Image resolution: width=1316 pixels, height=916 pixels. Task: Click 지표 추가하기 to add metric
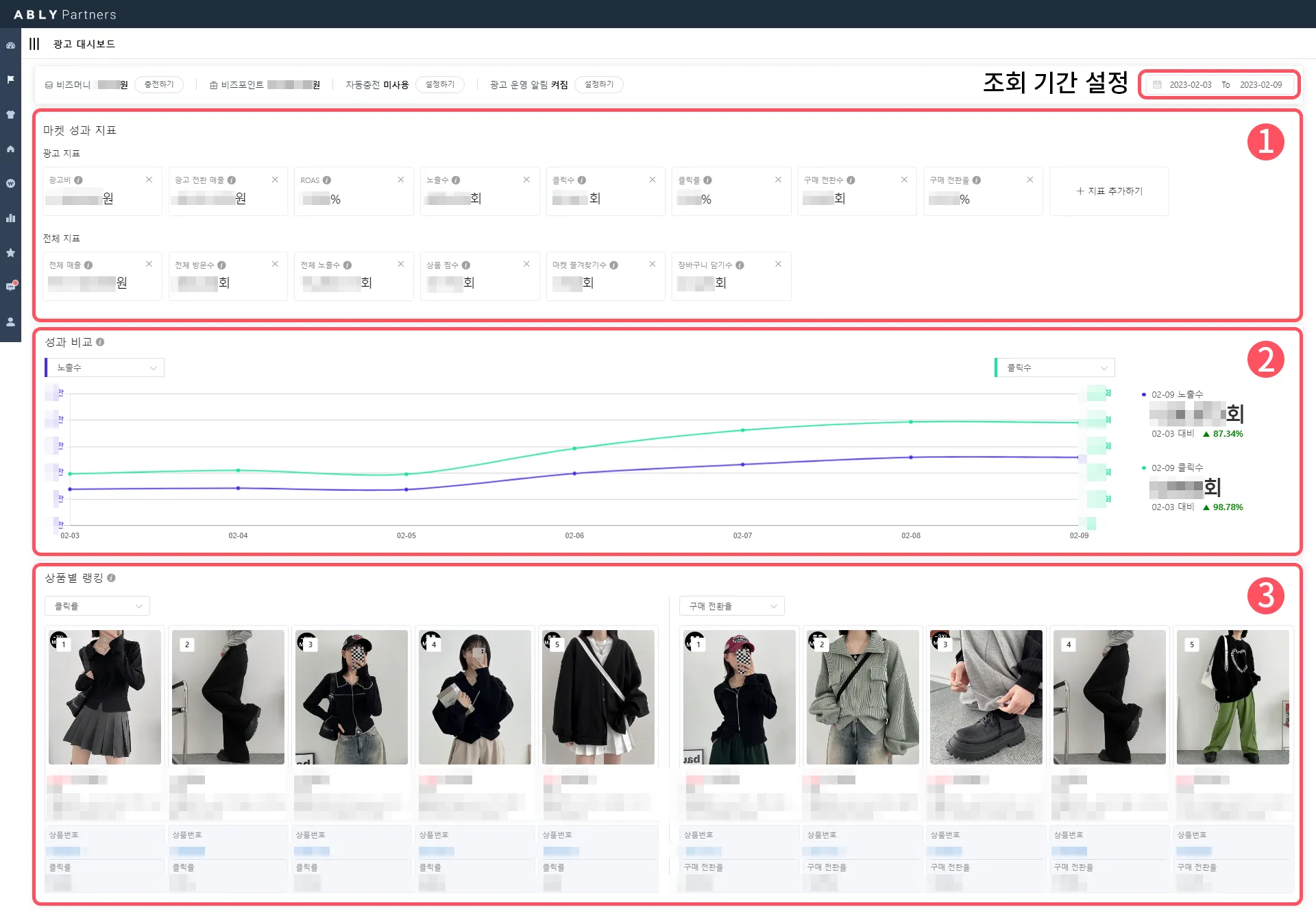pyautogui.click(x=1109, y=191)
